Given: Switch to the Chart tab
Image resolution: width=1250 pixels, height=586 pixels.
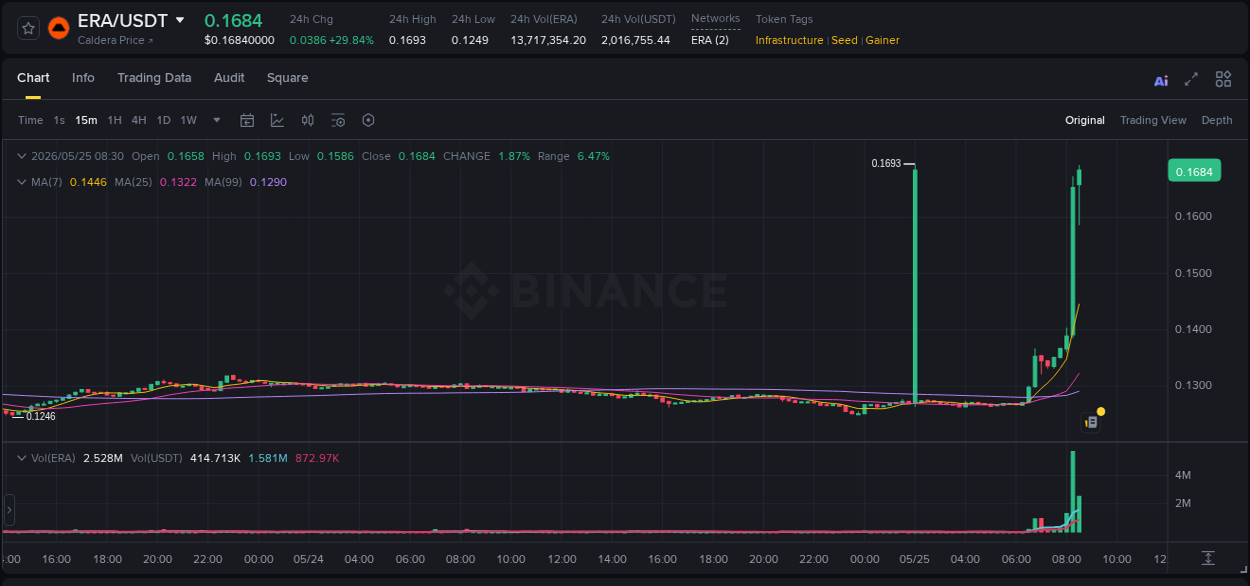Looking at the screenshot, I should point(33,78).
